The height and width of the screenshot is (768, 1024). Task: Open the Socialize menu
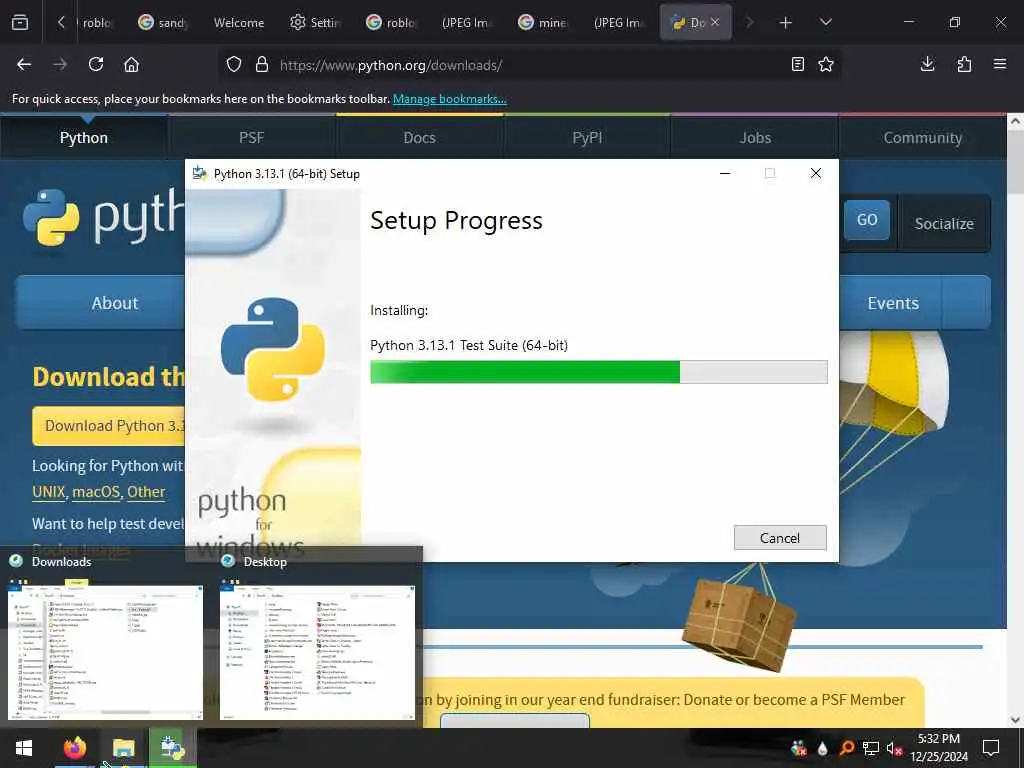tap(944, 224)
